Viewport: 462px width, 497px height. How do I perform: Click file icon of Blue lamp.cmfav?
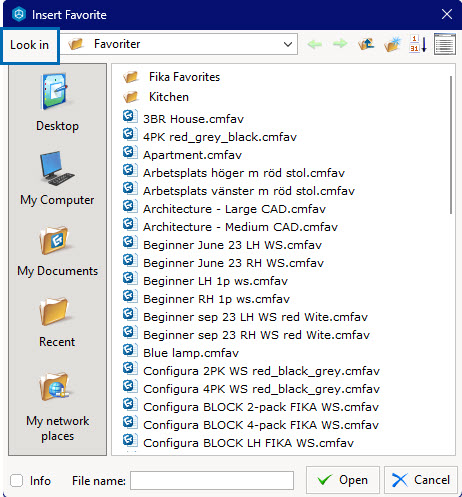pyautogui.click(x=130, y=351)
